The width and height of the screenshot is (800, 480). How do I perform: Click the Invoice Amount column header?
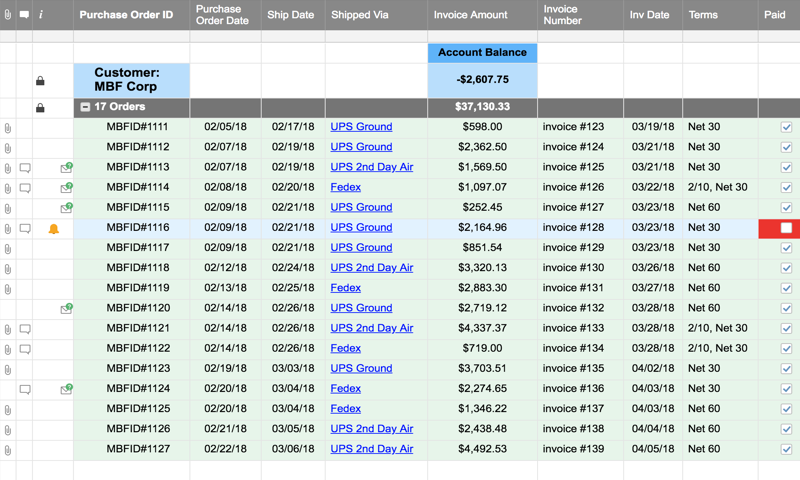(x=470, y=15)
